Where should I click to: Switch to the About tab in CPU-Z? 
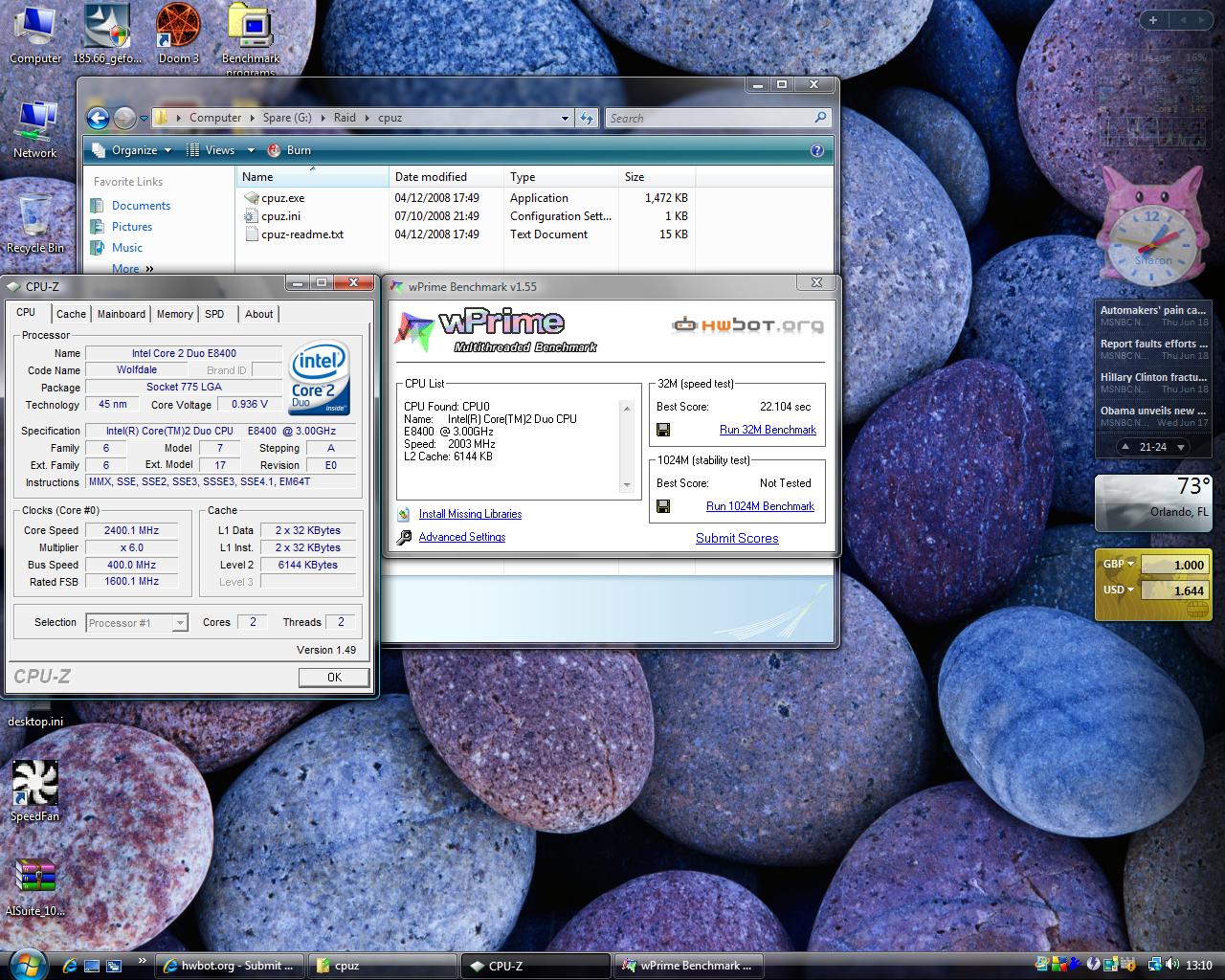point(258,314)
